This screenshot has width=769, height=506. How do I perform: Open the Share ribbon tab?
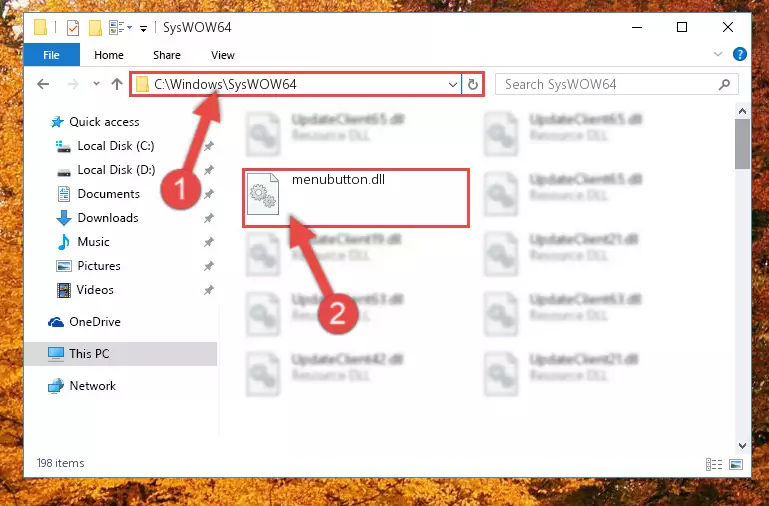pos(167,55)
